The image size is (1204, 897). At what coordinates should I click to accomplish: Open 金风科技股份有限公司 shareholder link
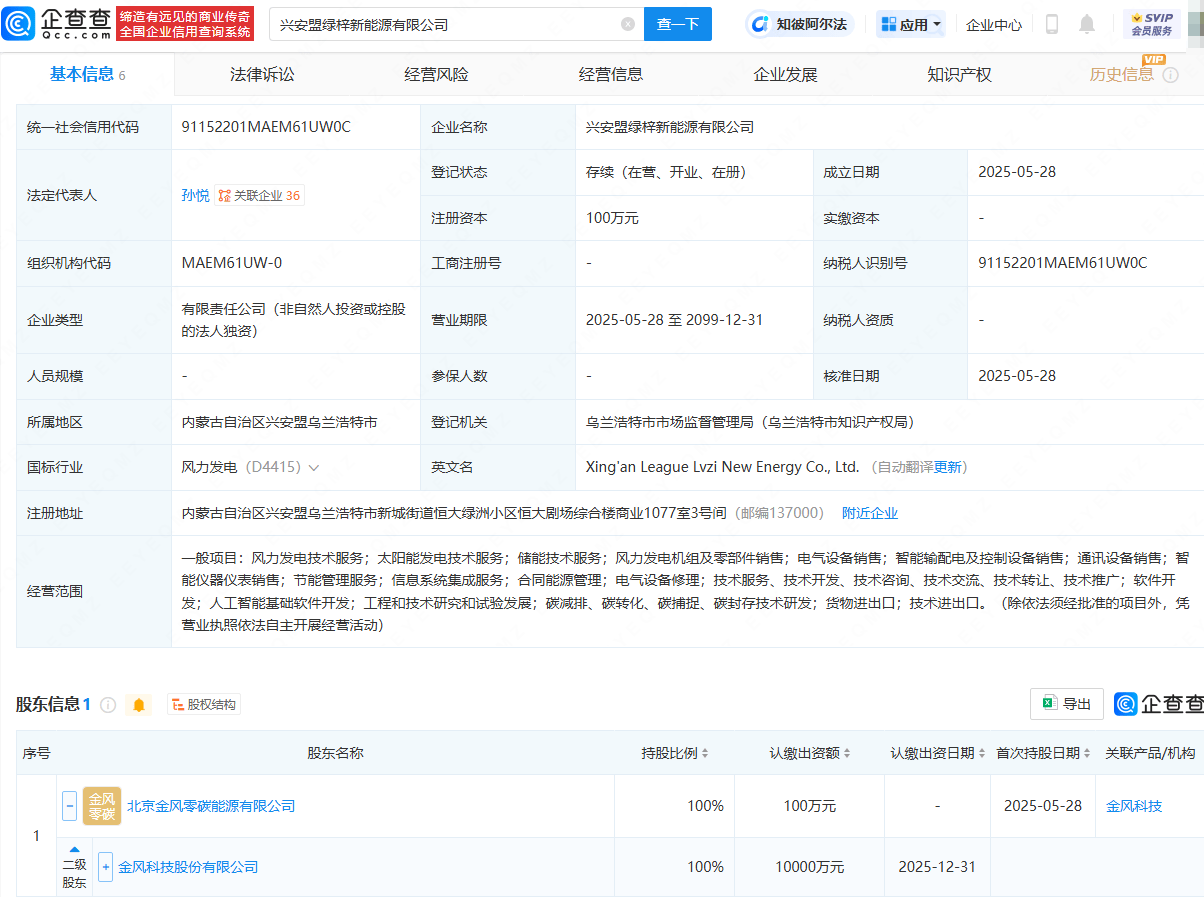tap(188, 867)
